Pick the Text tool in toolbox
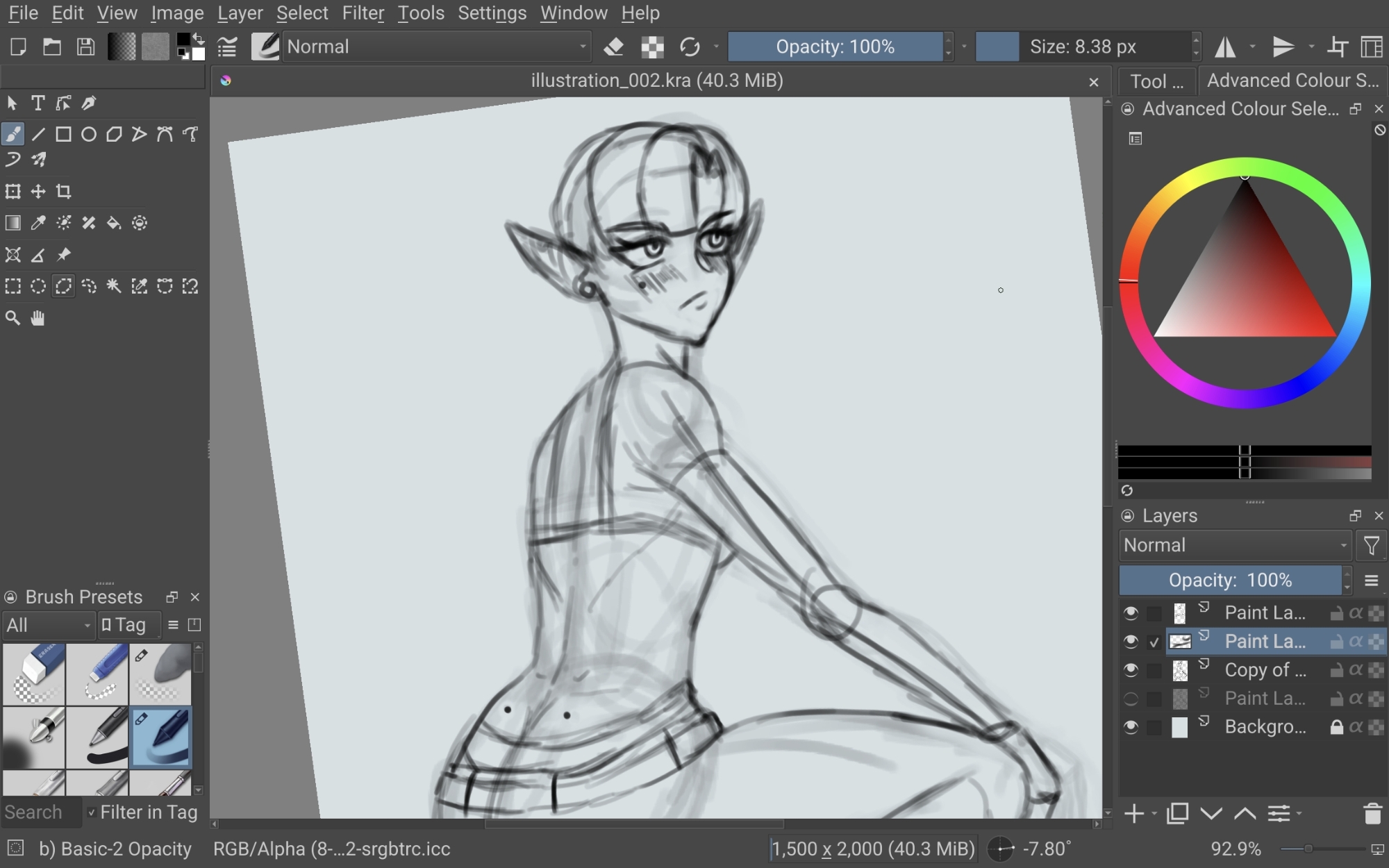Screen dimensions: 1389x868 coord(38,103)
